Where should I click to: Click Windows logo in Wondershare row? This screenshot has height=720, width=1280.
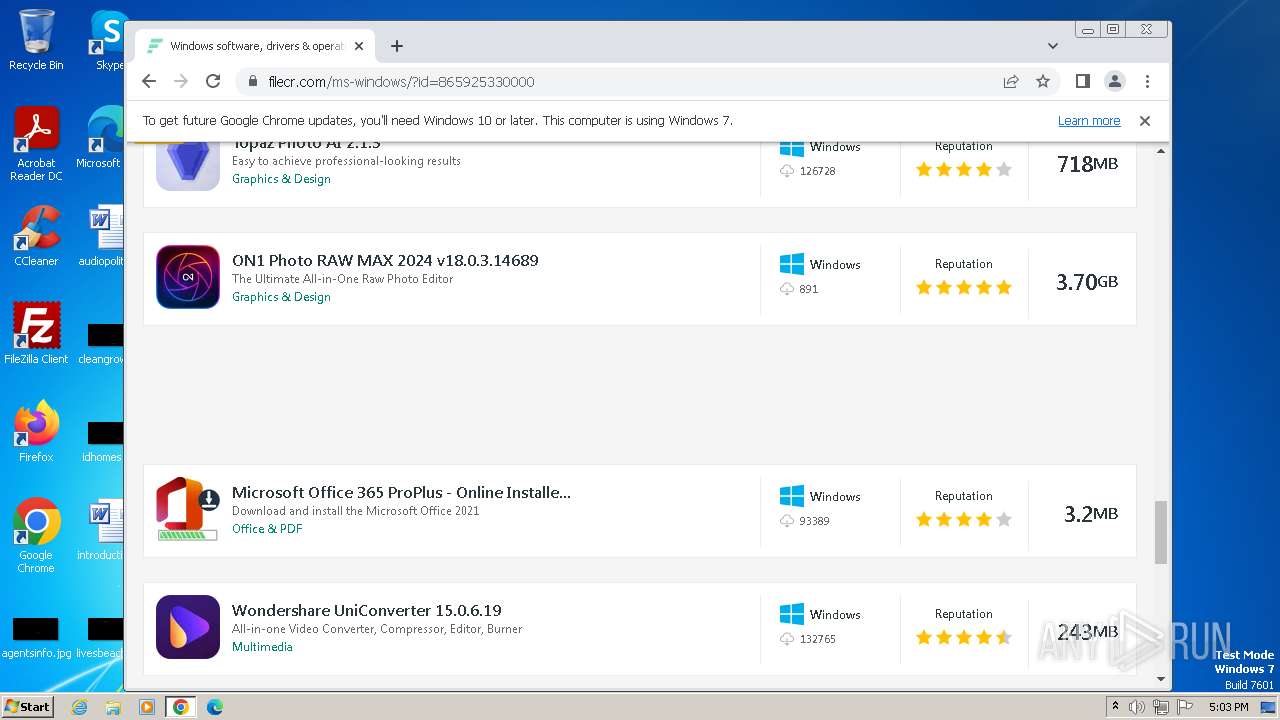[791, 614]
